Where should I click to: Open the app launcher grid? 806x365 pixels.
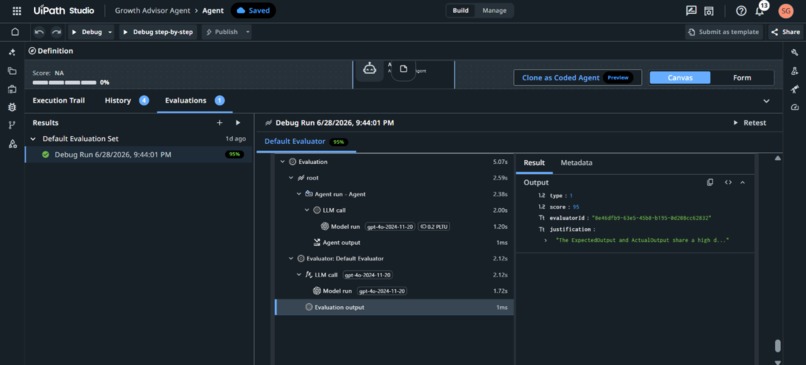pos(16,10)
